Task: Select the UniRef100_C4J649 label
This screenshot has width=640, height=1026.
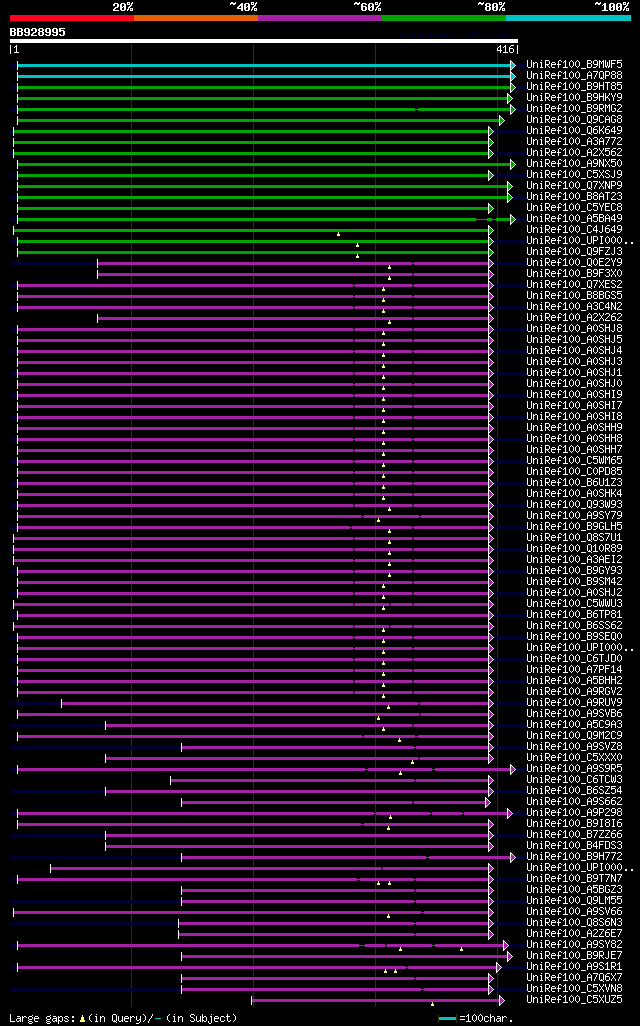Action: (x=575, y=230)
